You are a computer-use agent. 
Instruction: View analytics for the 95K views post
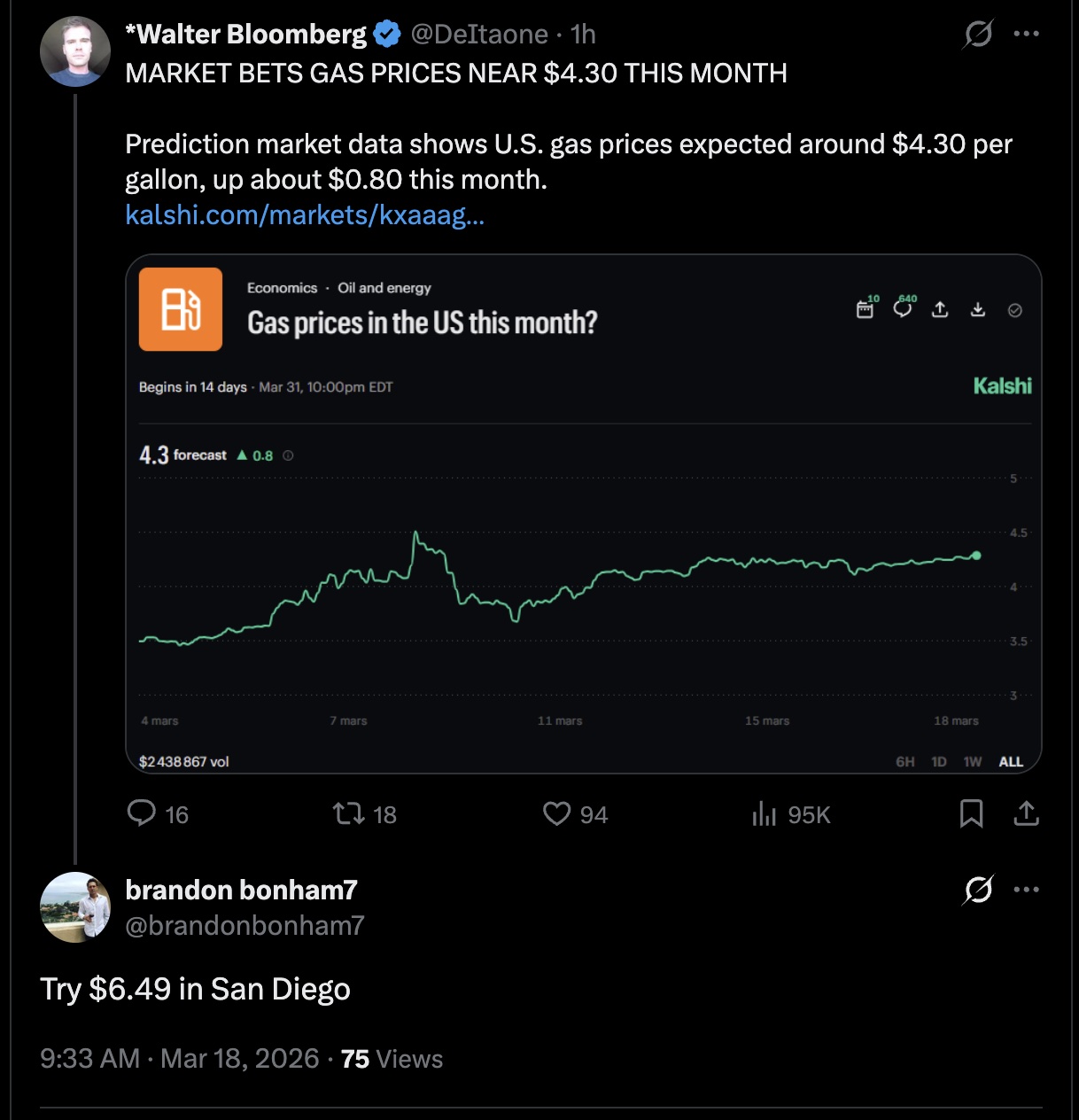764,813
